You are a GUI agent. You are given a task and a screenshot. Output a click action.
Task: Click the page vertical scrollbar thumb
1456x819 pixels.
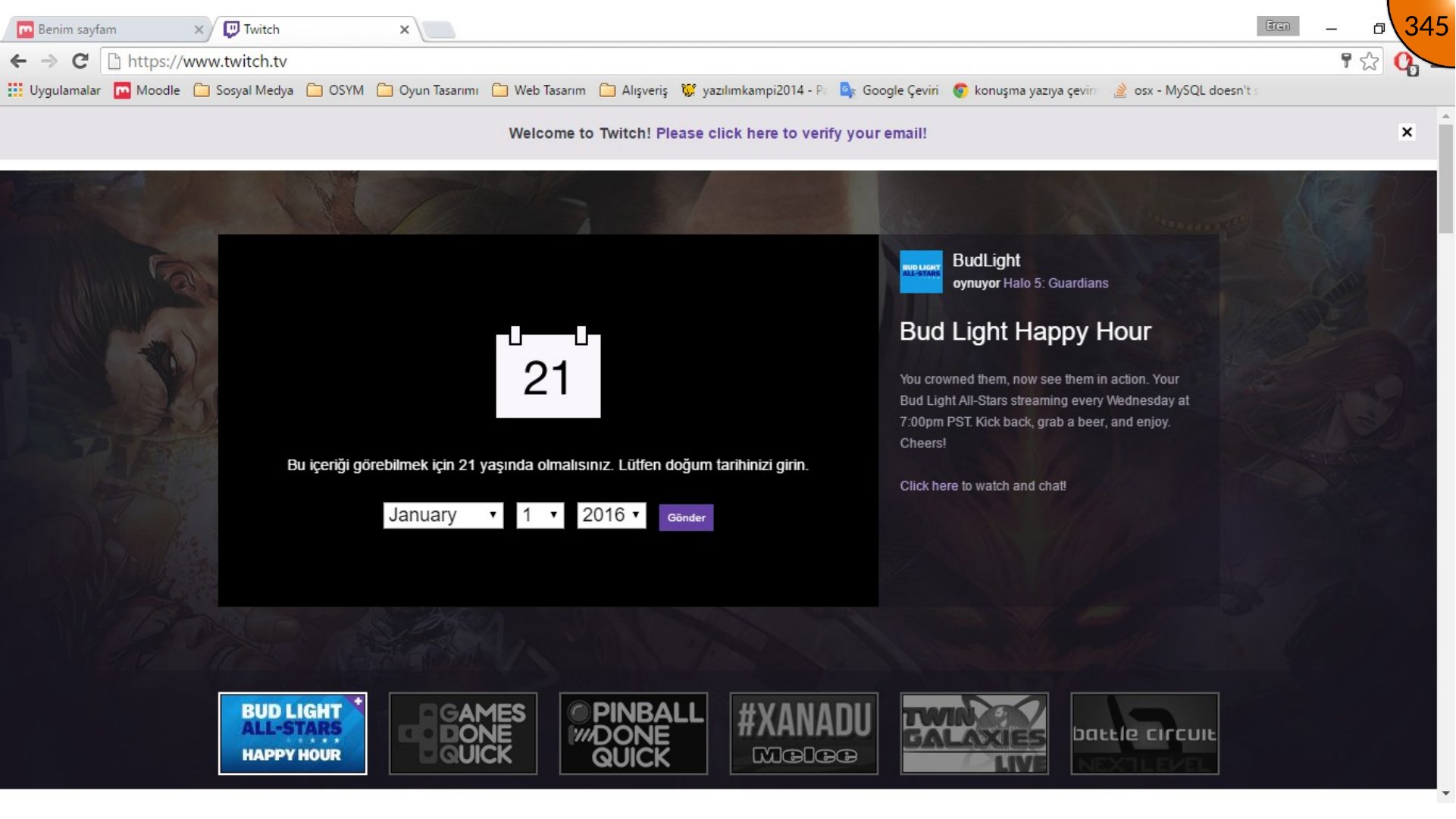coord(1446,180)
